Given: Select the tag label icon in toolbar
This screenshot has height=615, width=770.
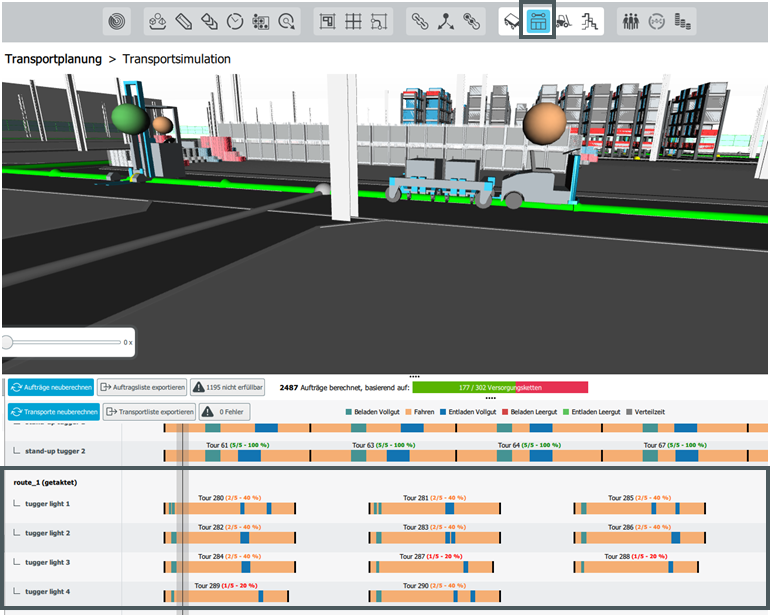Looking at the screenshot, I should 184,22.
